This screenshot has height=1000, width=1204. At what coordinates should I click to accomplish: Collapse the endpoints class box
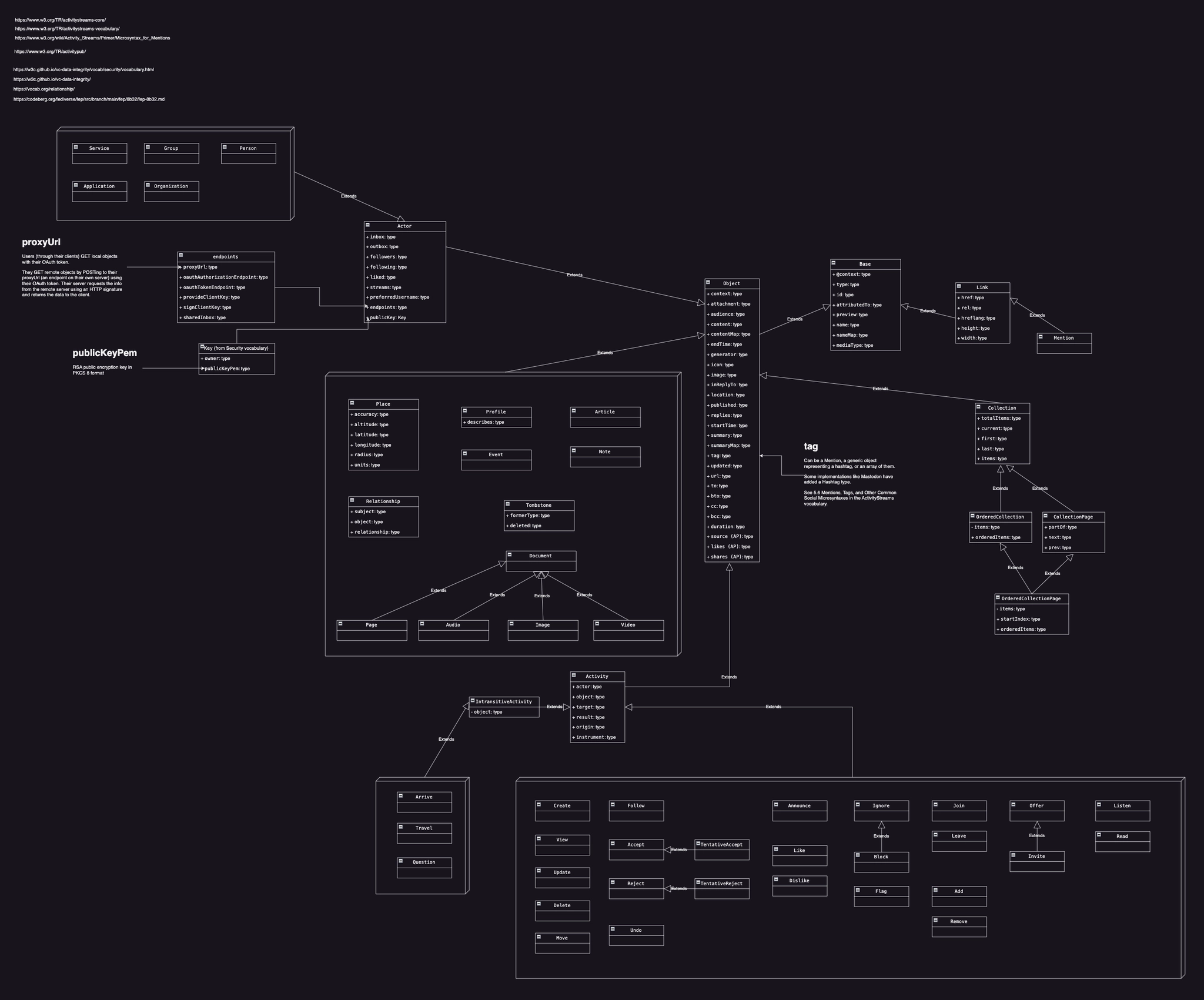point(181,255)
